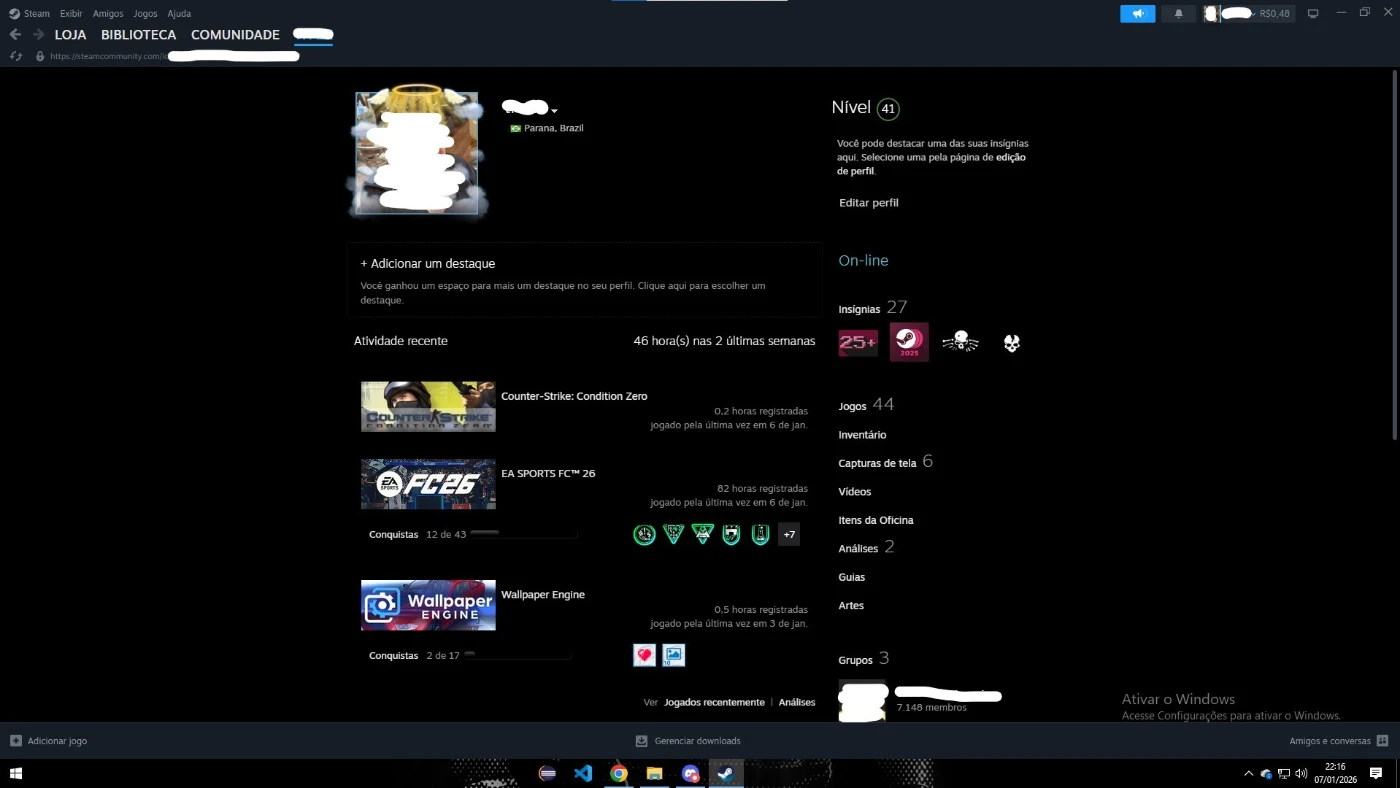This screenshot has height=788, width=1400.
Task: Expand the profile name dropdown arrow
Action: click(x=554, y=111)
